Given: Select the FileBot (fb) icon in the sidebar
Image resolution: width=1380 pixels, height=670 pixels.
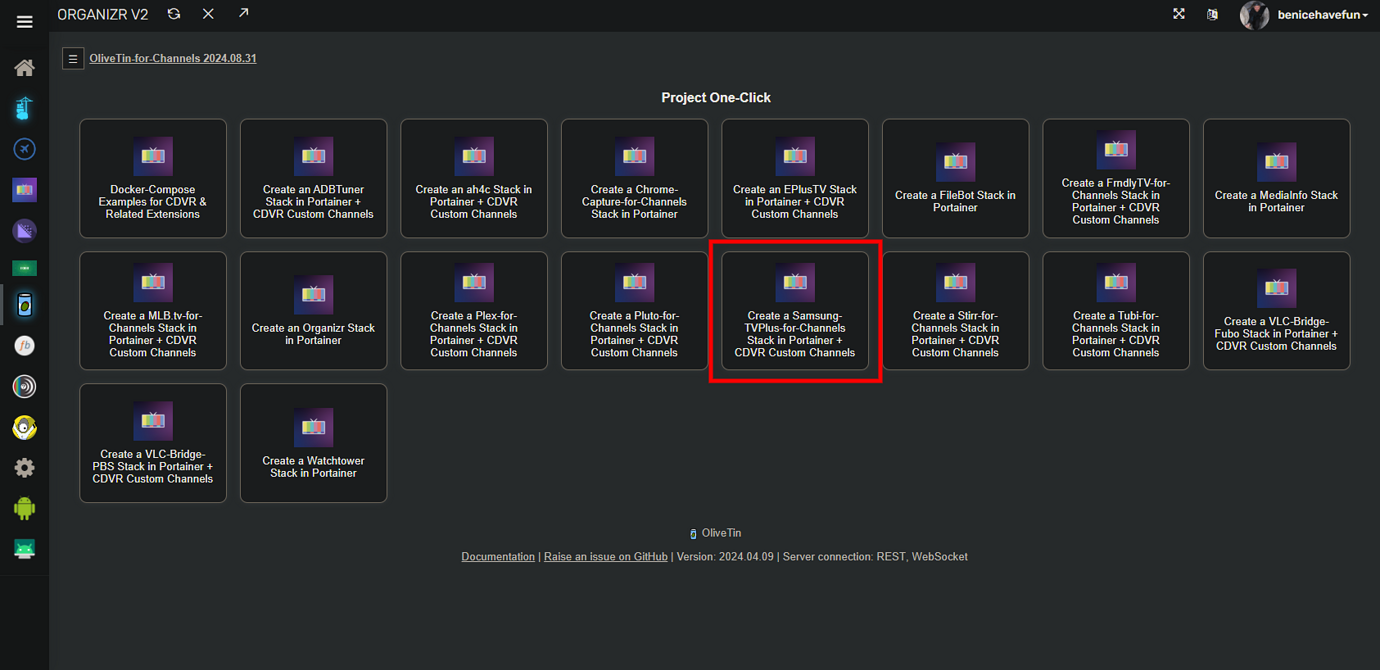Looking at the screenshot, I should click(x=24, y=347).
